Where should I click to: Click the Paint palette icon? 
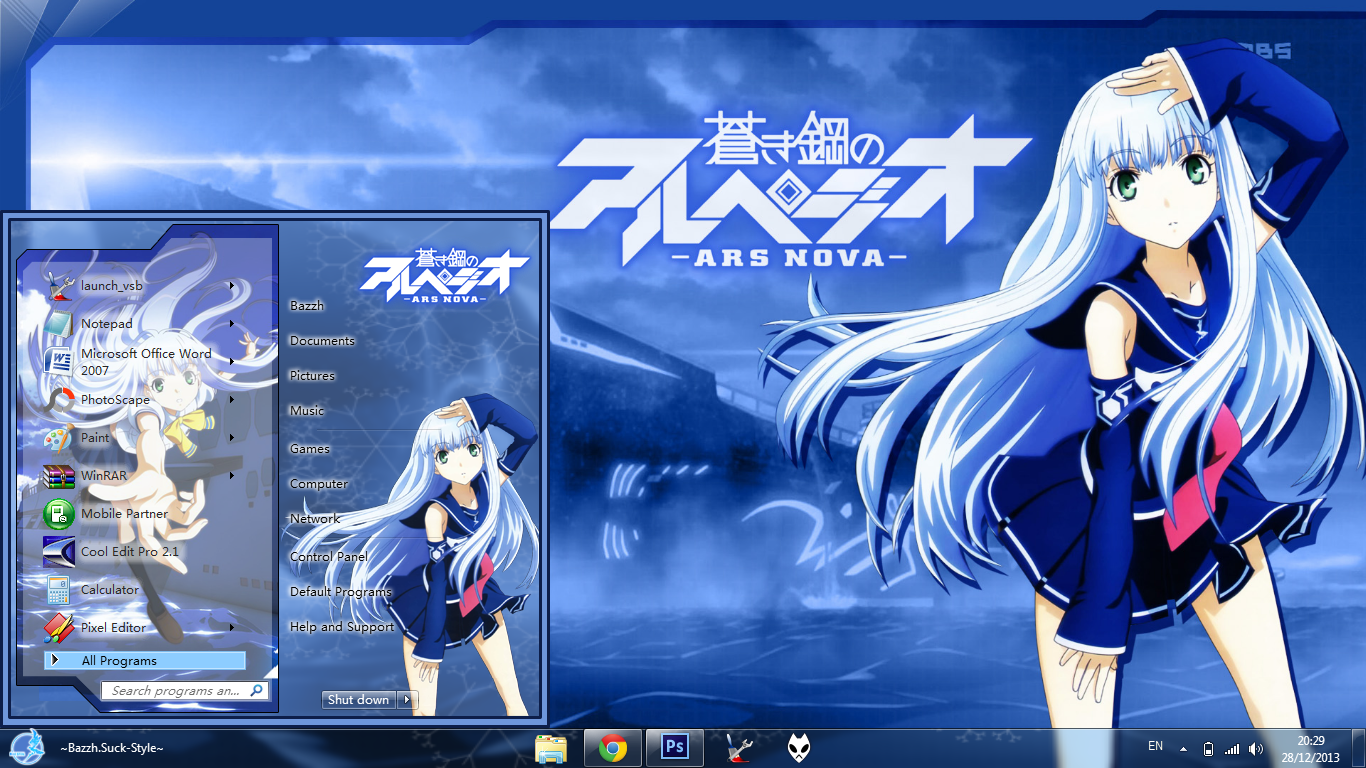[x=59, y=438]
